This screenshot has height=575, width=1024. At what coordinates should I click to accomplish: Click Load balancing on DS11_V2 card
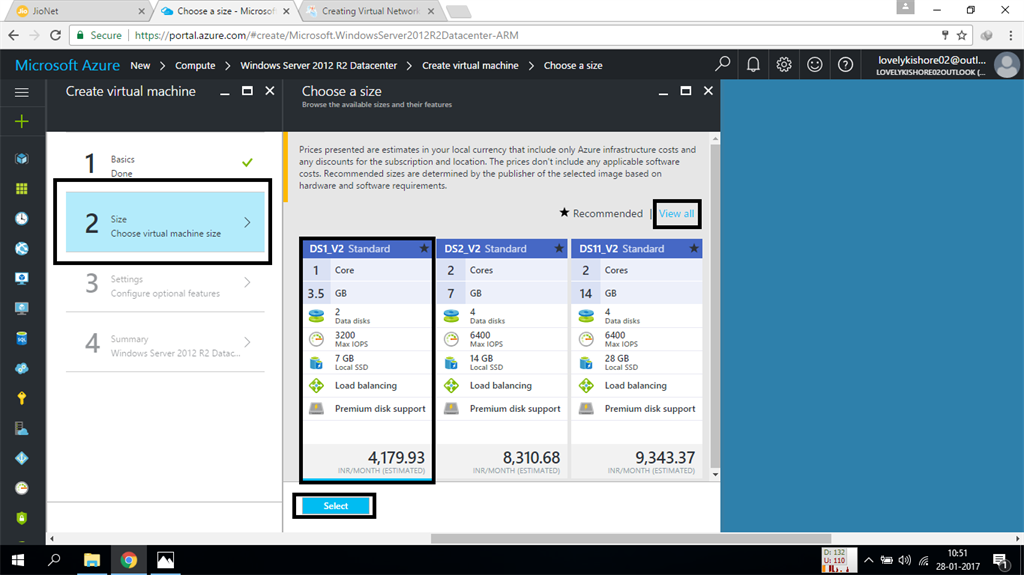[x=635, y=386]
